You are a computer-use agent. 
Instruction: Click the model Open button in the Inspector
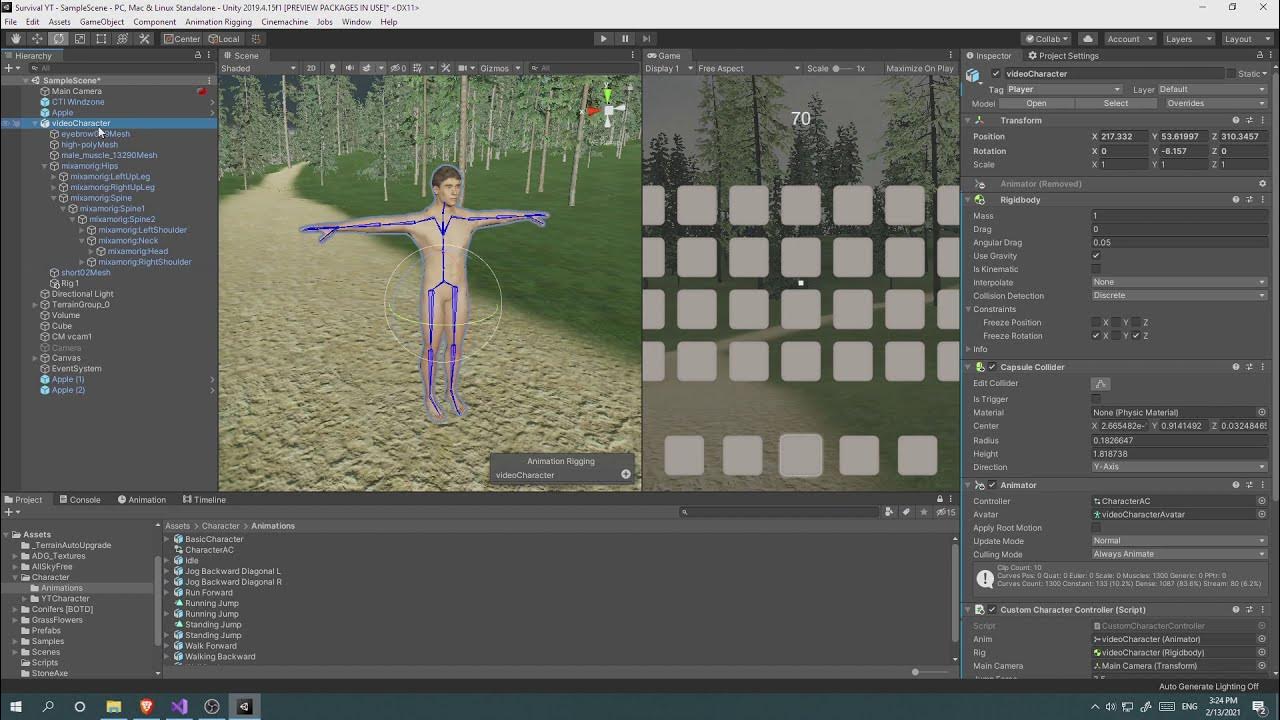(1036, 103)
